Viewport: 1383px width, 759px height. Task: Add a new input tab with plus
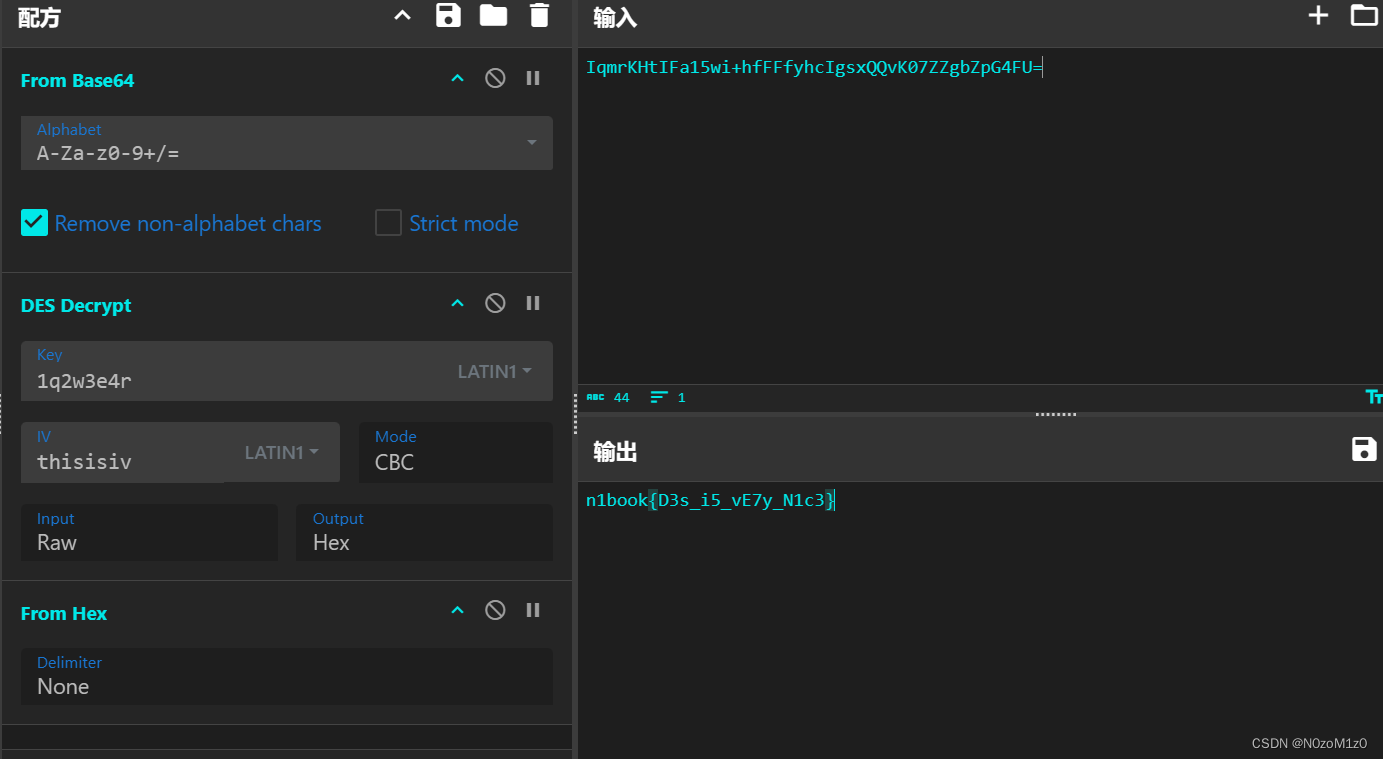click(1318, 15)
